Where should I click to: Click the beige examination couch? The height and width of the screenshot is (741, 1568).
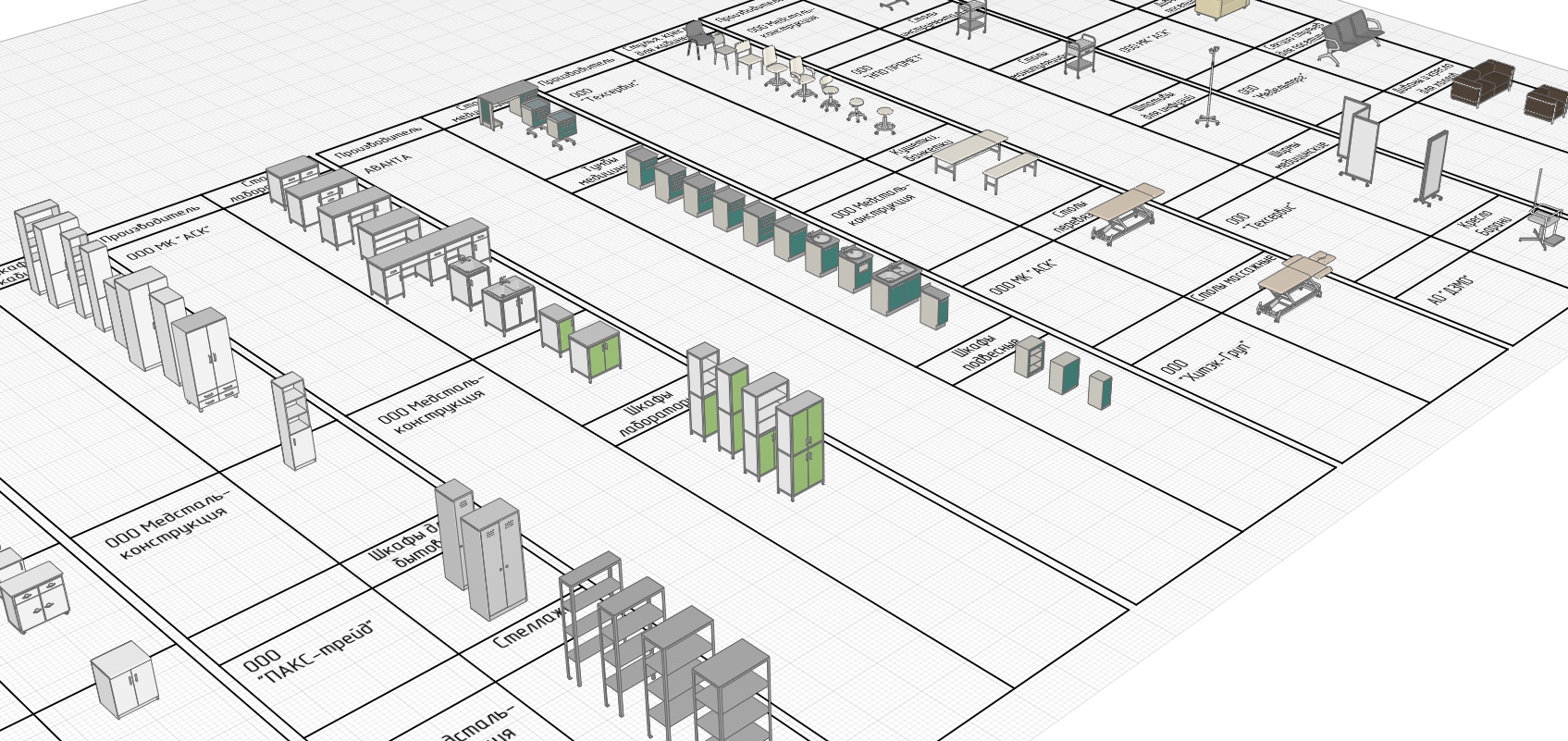969,150
